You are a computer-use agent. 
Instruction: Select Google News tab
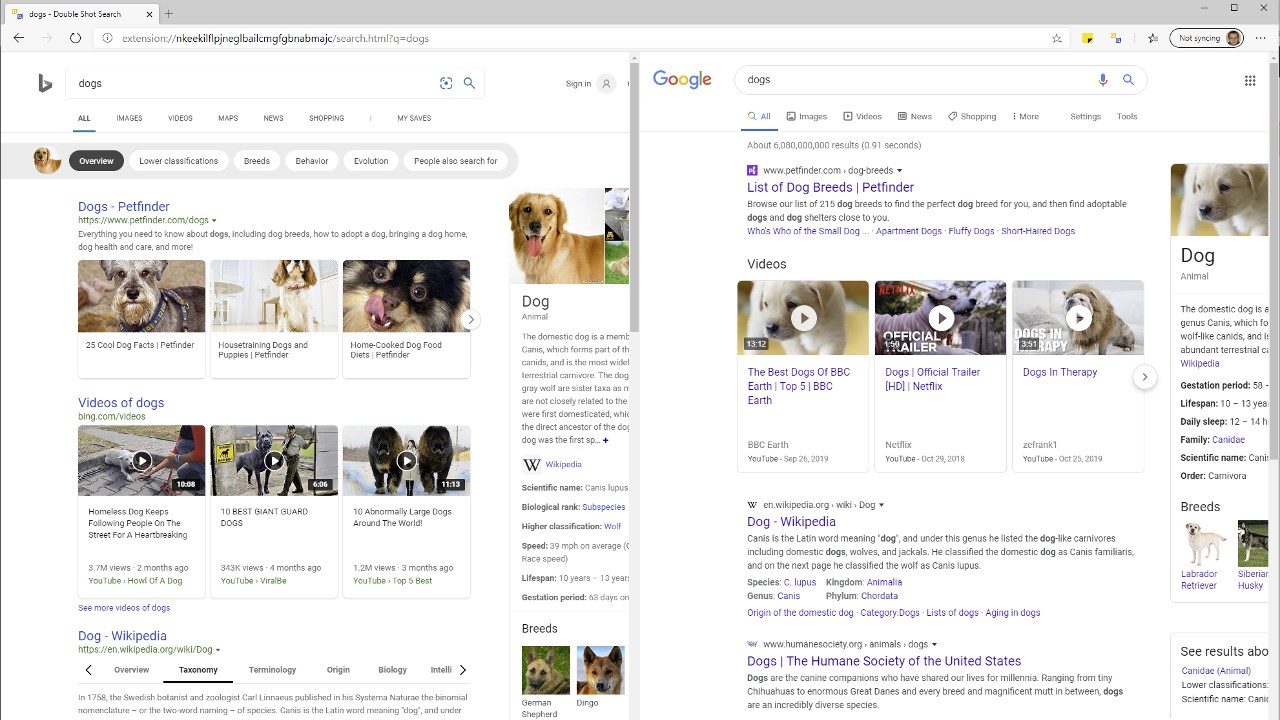(x=915, y=117)
